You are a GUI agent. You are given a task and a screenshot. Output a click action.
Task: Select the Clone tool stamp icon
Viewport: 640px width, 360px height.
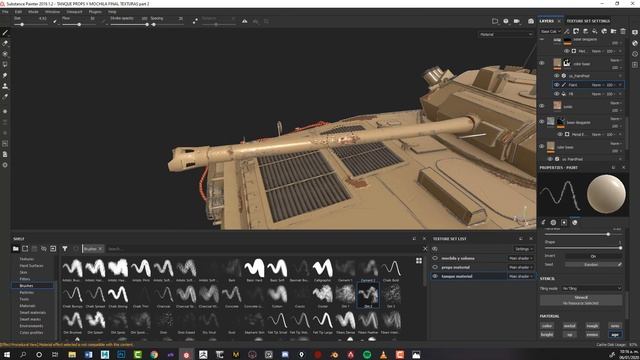pyautogui.click(x=5, y=86)
